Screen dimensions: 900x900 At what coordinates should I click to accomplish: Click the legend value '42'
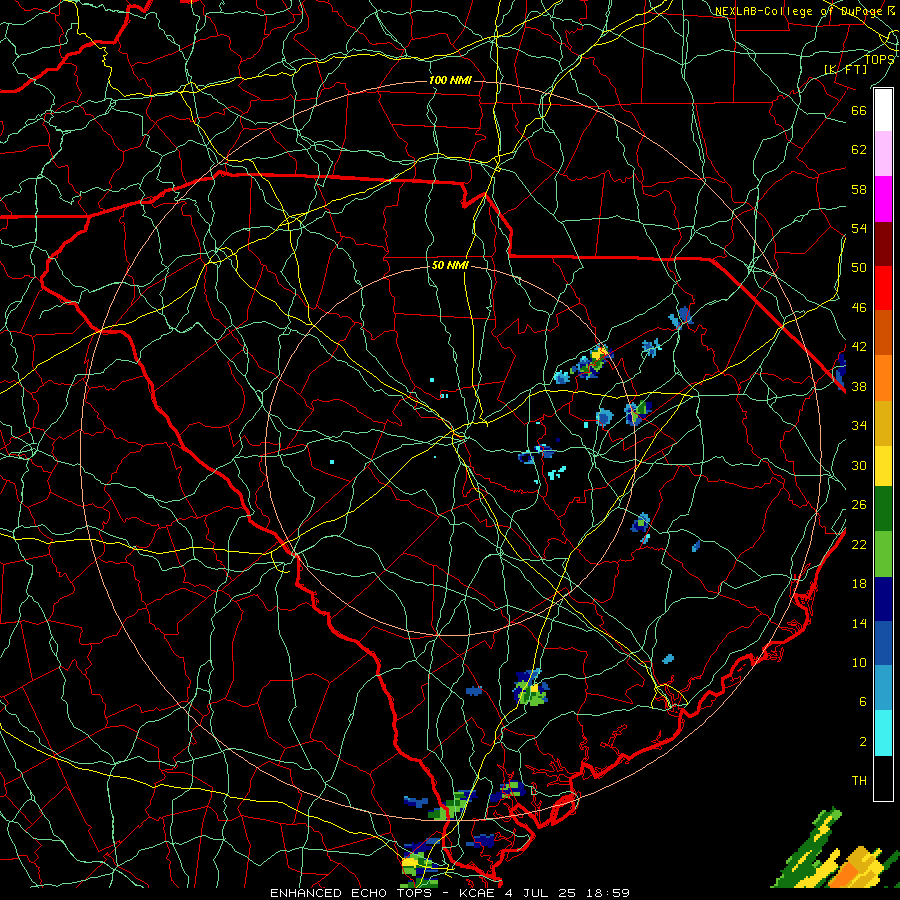click(x=859, y=347)
